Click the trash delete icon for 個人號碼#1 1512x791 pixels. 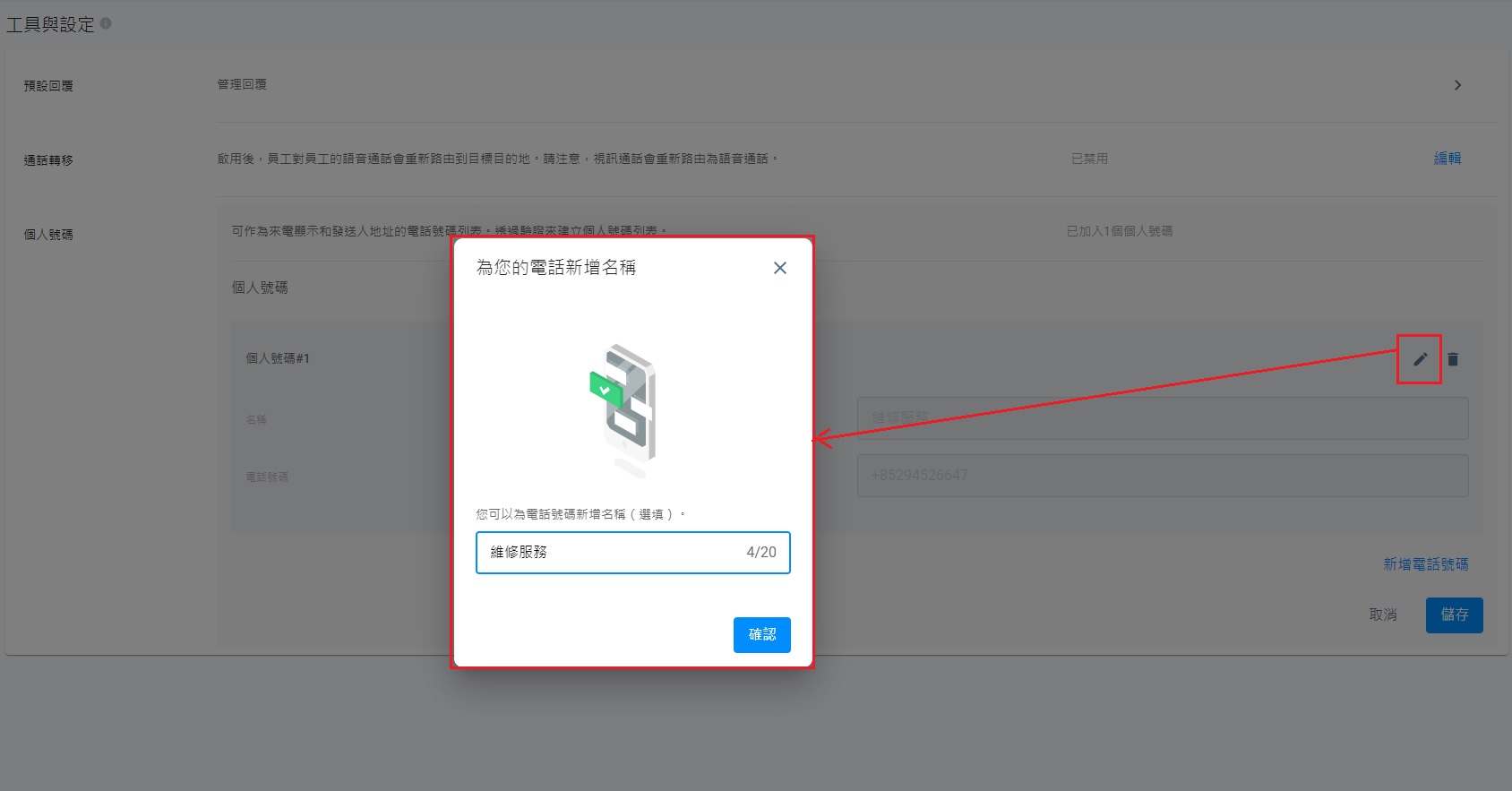point(1453,359)
